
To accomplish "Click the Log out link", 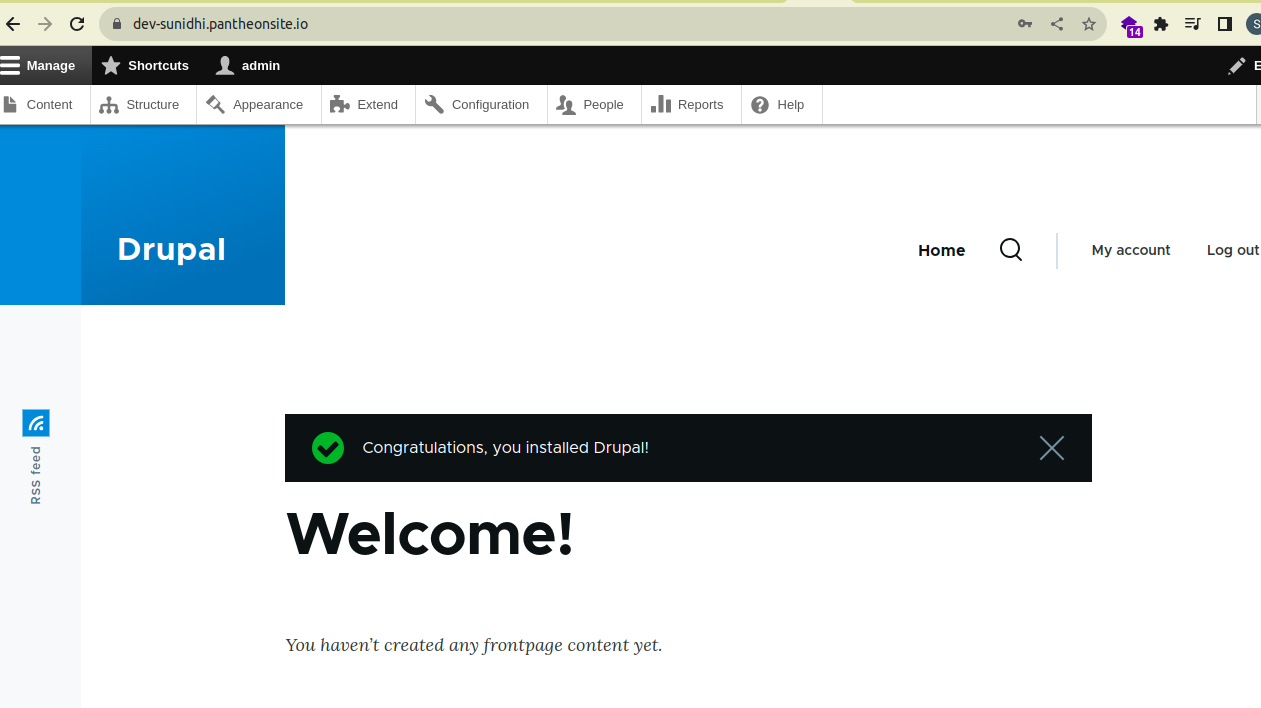I will coord(1233,250).
